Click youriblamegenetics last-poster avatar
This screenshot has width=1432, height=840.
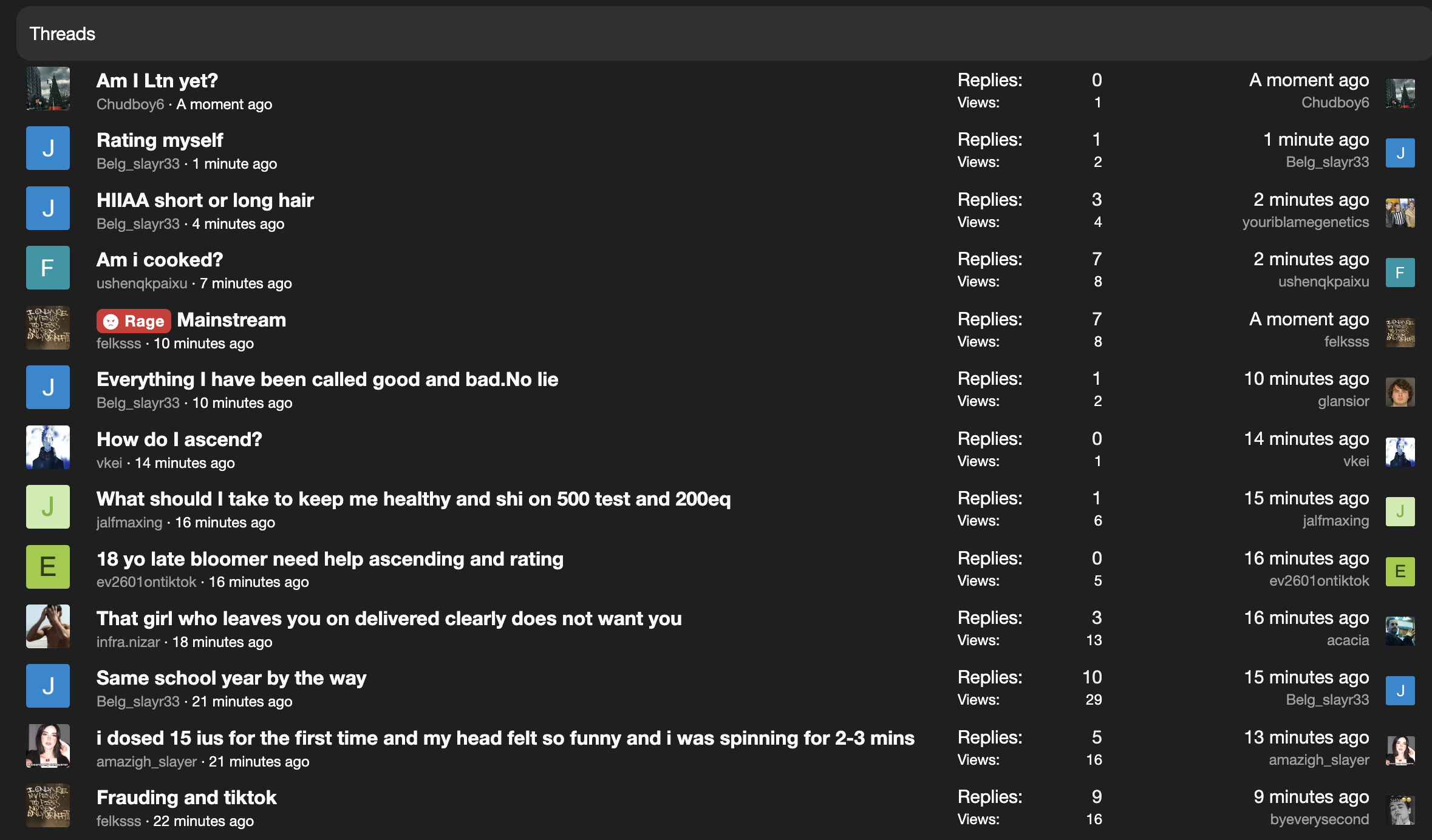pyautogui.click(x=1400, y=213)
